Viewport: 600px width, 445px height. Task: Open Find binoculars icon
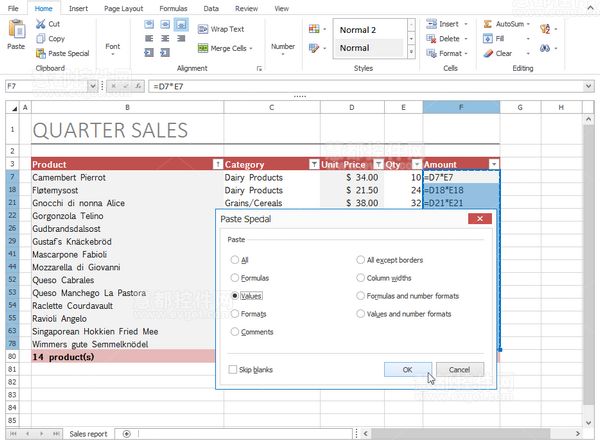pos(545,48)
